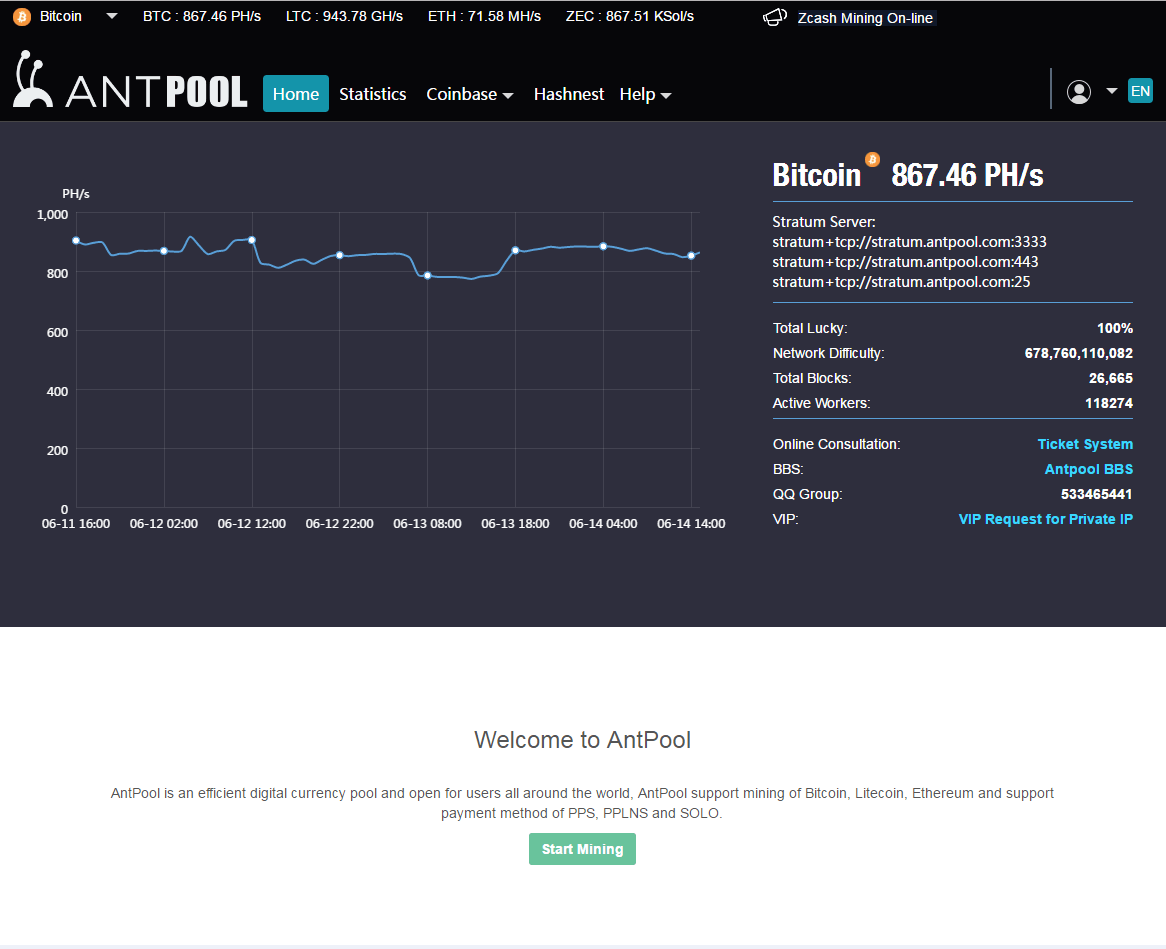Viewport: 1166px width, 949px height.
Task: Select chart data point at 06-14 04:00
Action: [603, 246]
